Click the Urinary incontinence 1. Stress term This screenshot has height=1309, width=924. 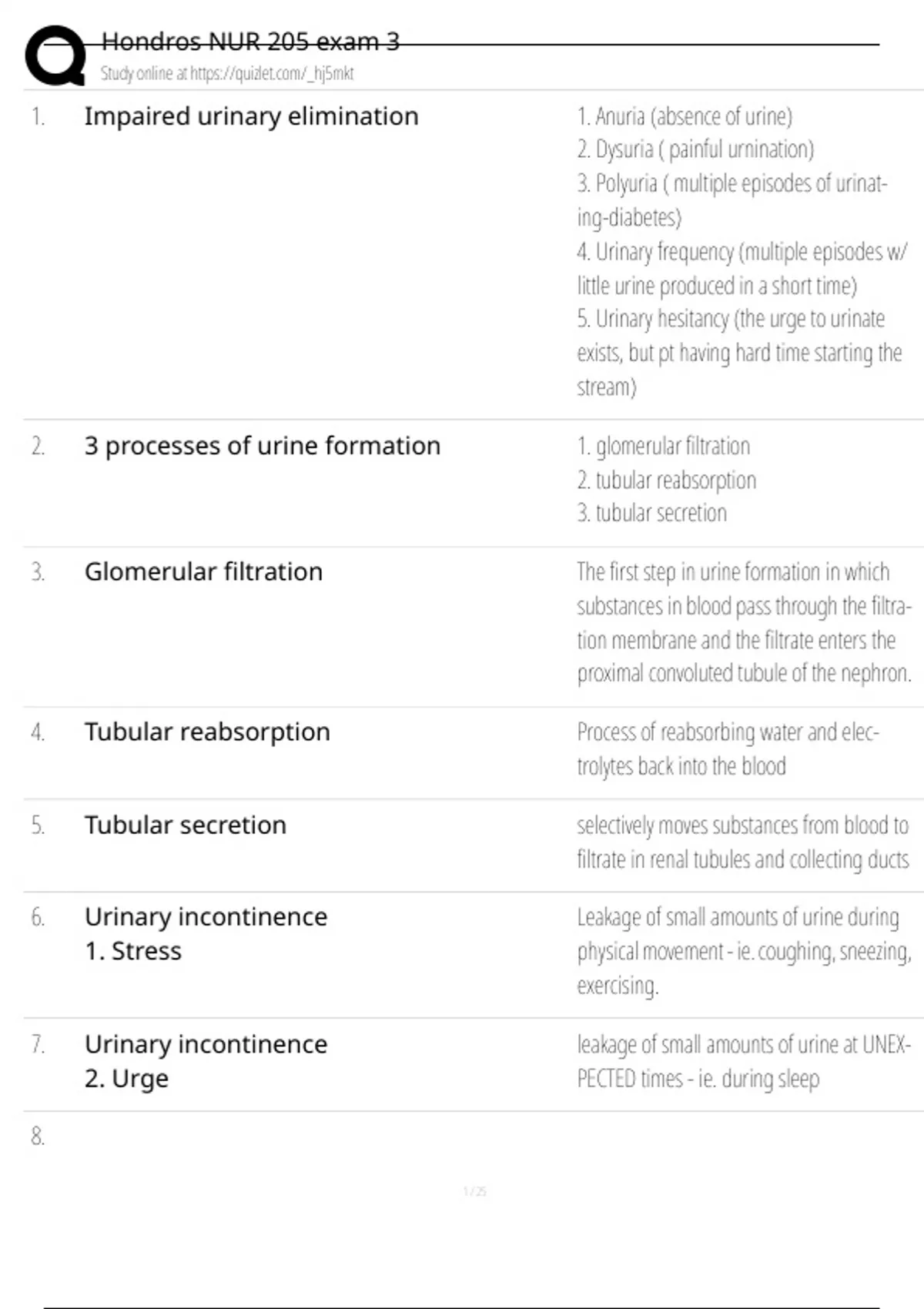[206, 933]
